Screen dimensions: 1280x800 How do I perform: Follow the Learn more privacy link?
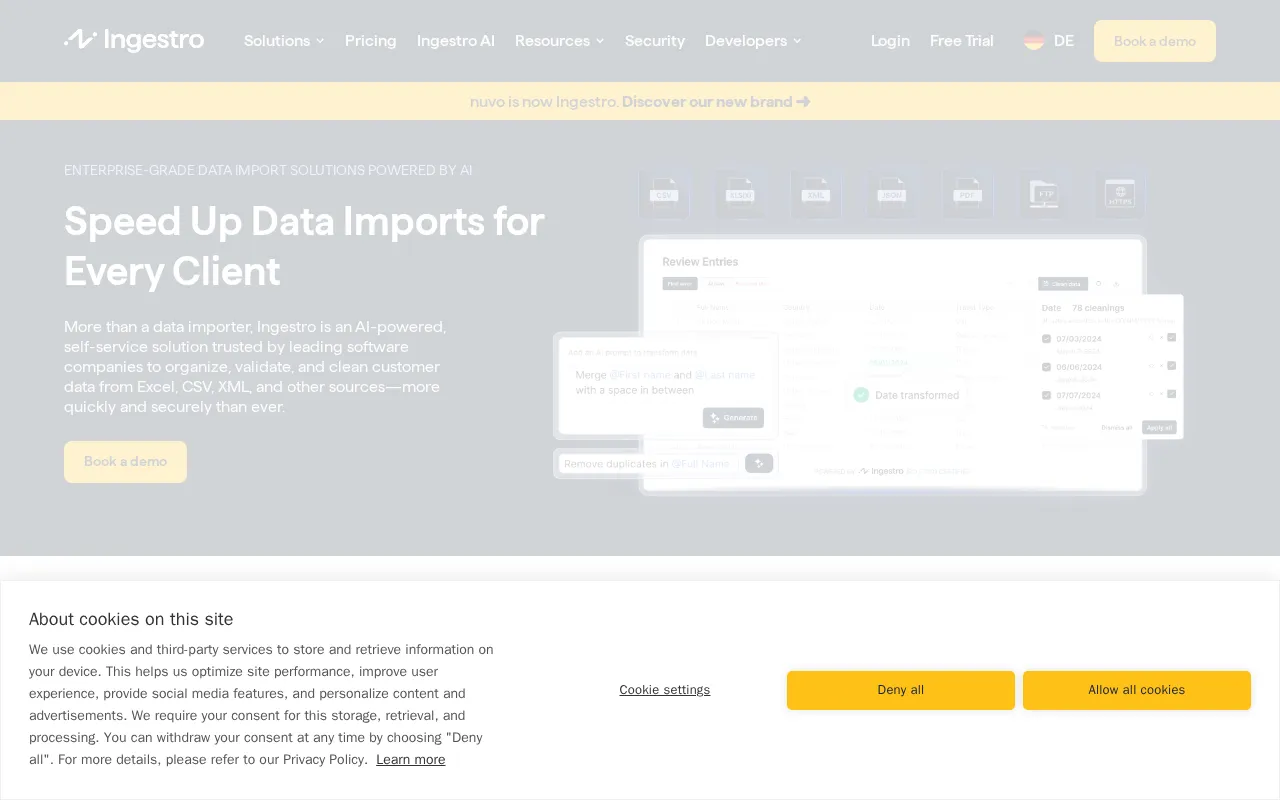[x=411, y=760]
